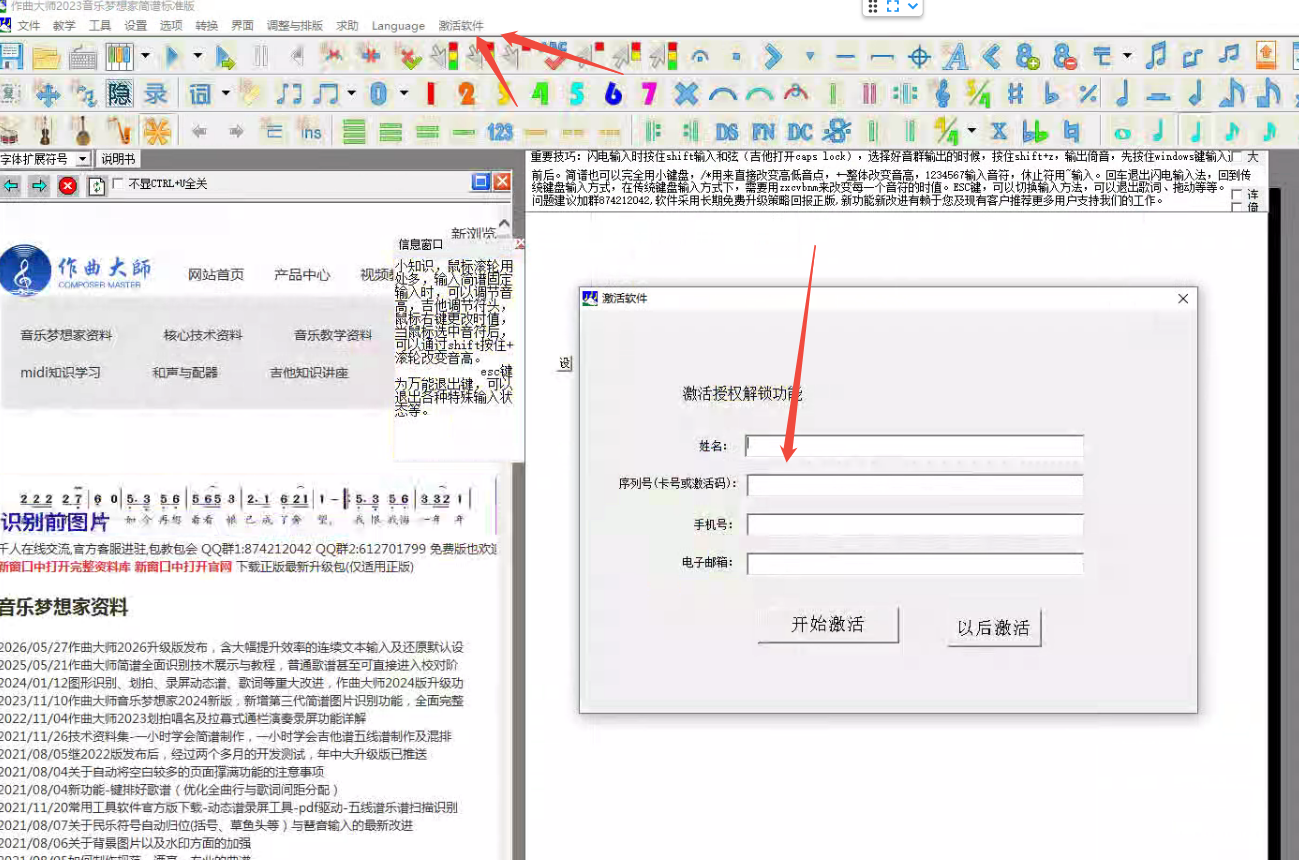Click the blue X cross icon
The width and height of the screenshot is (1299, 860).
(686, 94)
